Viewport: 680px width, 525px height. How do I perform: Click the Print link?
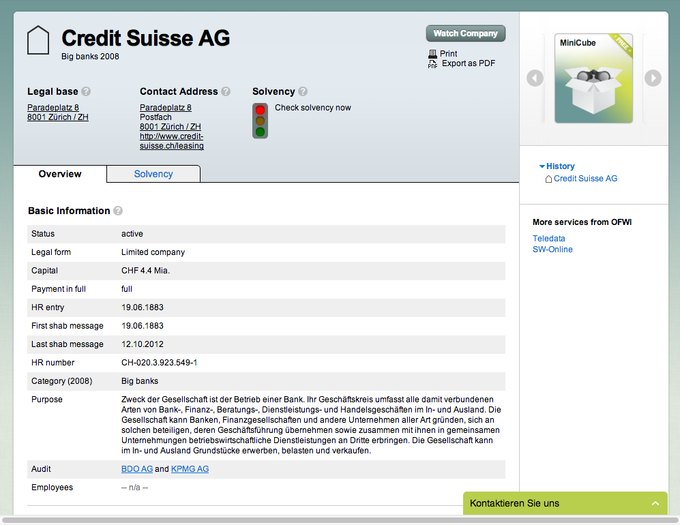[448, 53]
